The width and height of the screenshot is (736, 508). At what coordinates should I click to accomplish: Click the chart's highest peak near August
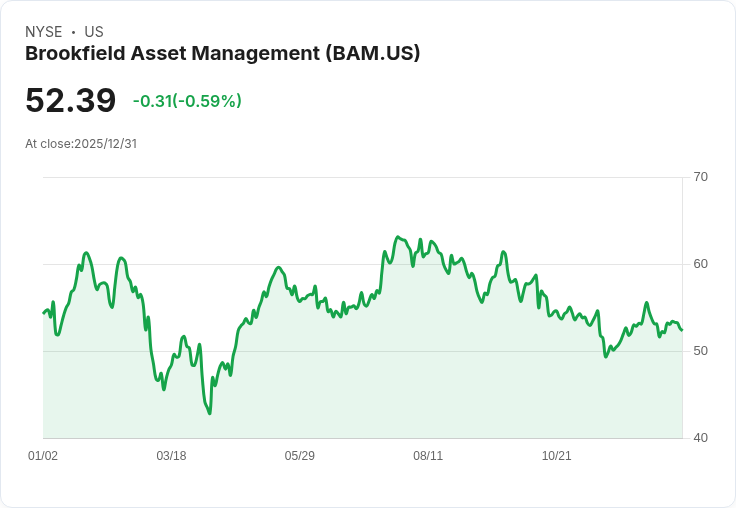pos(398,237)
